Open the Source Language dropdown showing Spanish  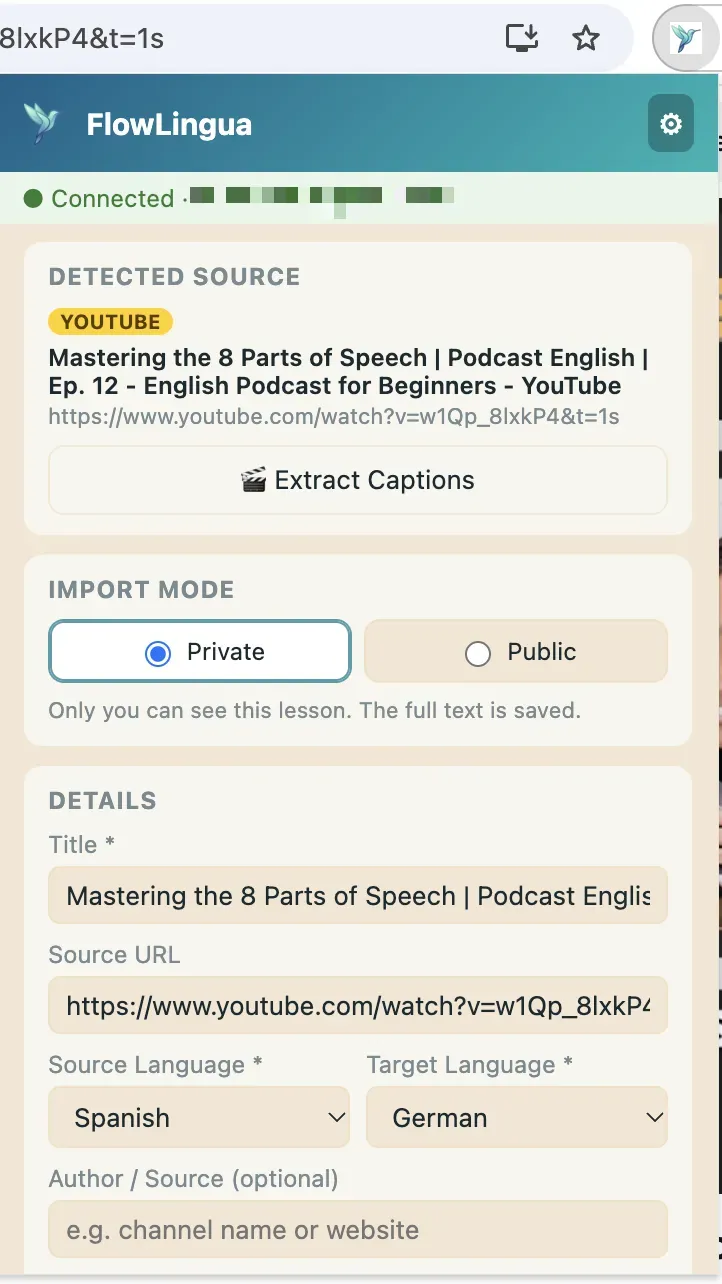[199, 1117]
